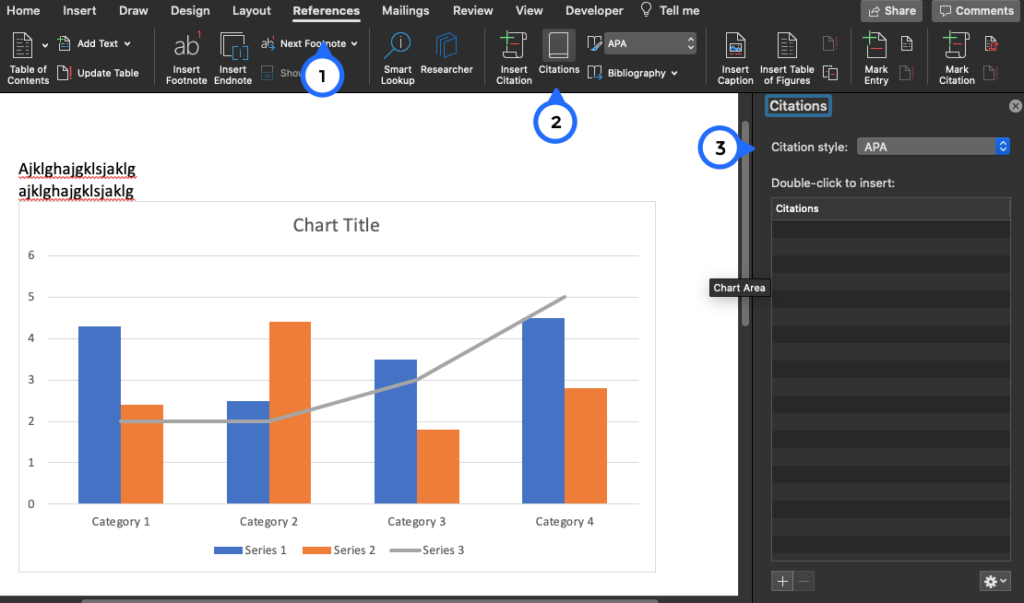Open the Citation style dropdown in pane
This screenshot has height=603, width=1024.
pos(933,147)
